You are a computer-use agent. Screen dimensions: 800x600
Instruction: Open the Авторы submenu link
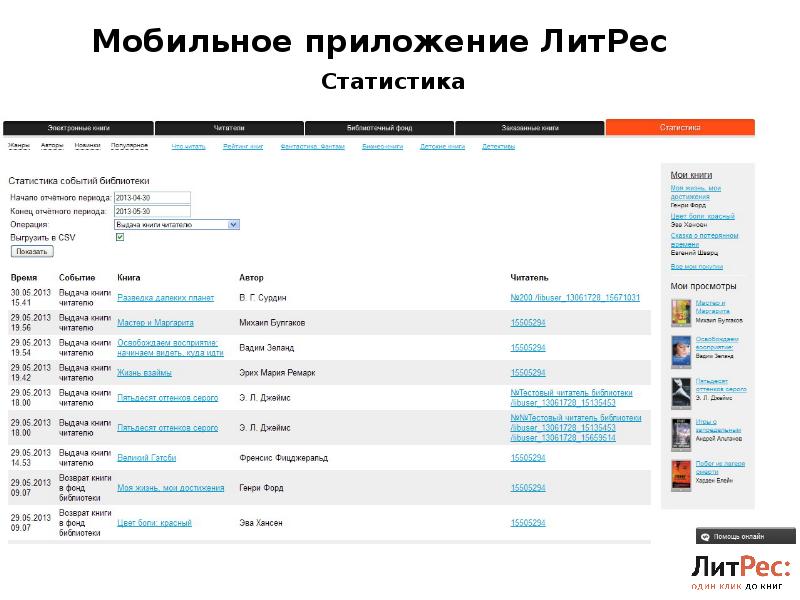[x=52, y=146]
